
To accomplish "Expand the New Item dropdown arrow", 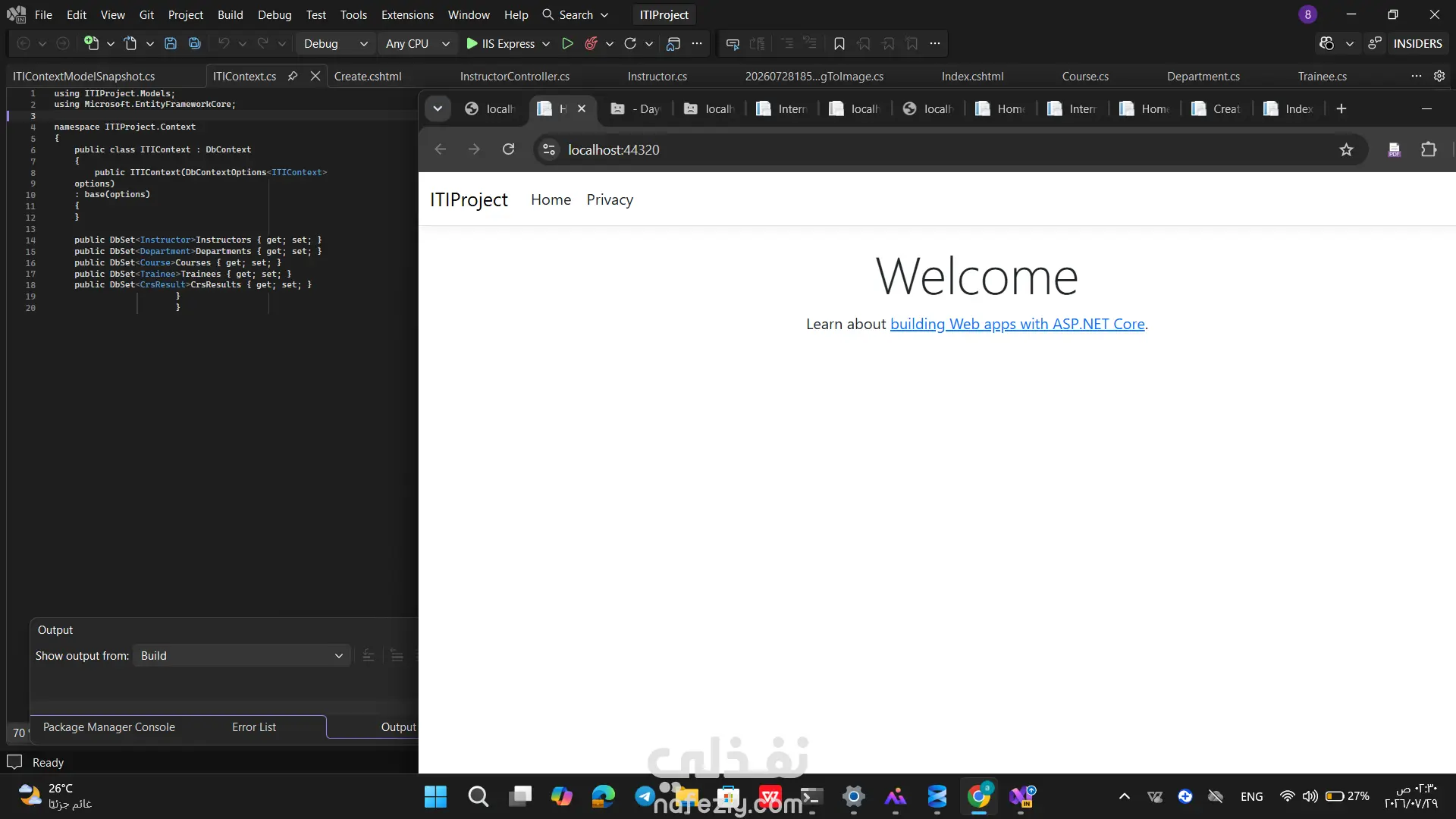I will [x=111, y=43].
